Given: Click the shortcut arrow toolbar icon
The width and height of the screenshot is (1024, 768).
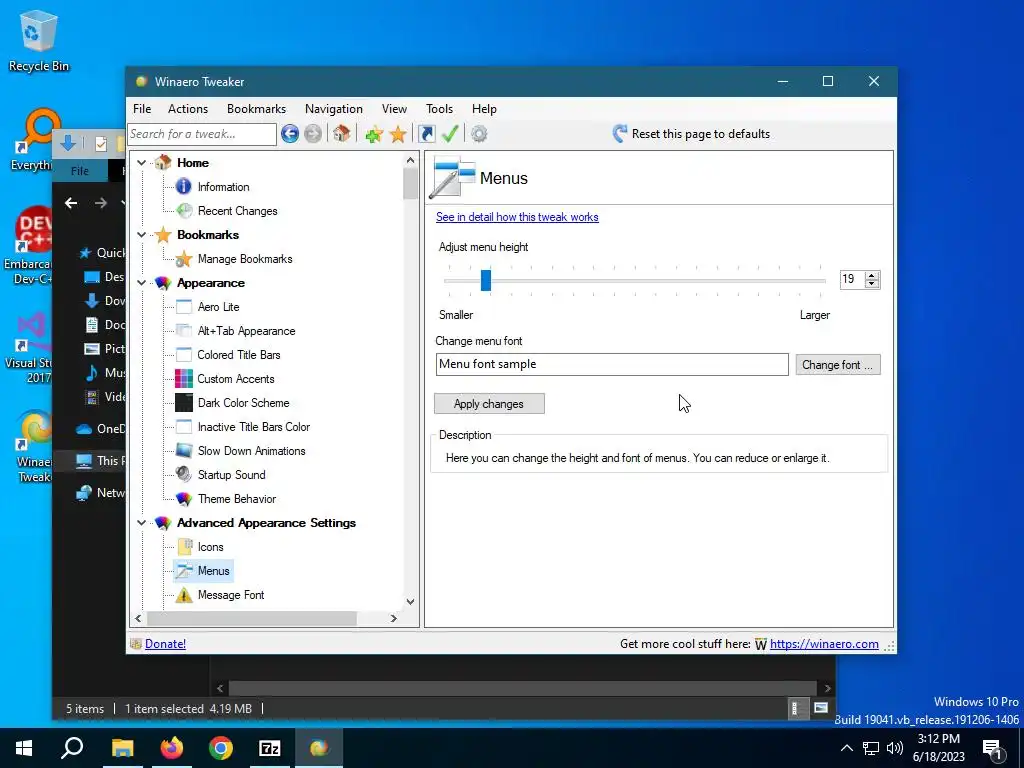Looking at the screenshot, I should pyautogui.click(x=426, y=134).
